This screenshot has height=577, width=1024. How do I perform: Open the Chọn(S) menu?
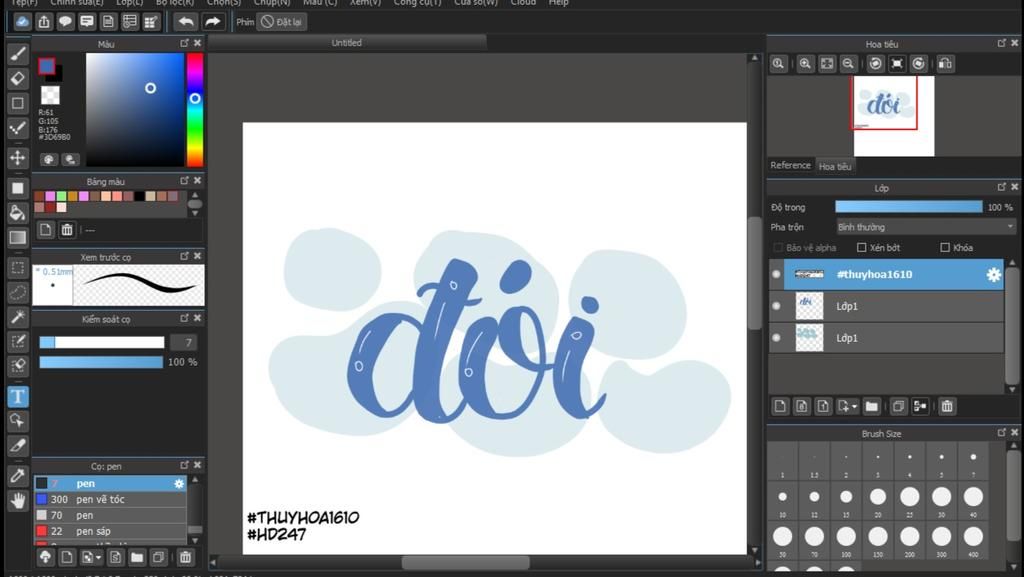(x=224, y=3)
